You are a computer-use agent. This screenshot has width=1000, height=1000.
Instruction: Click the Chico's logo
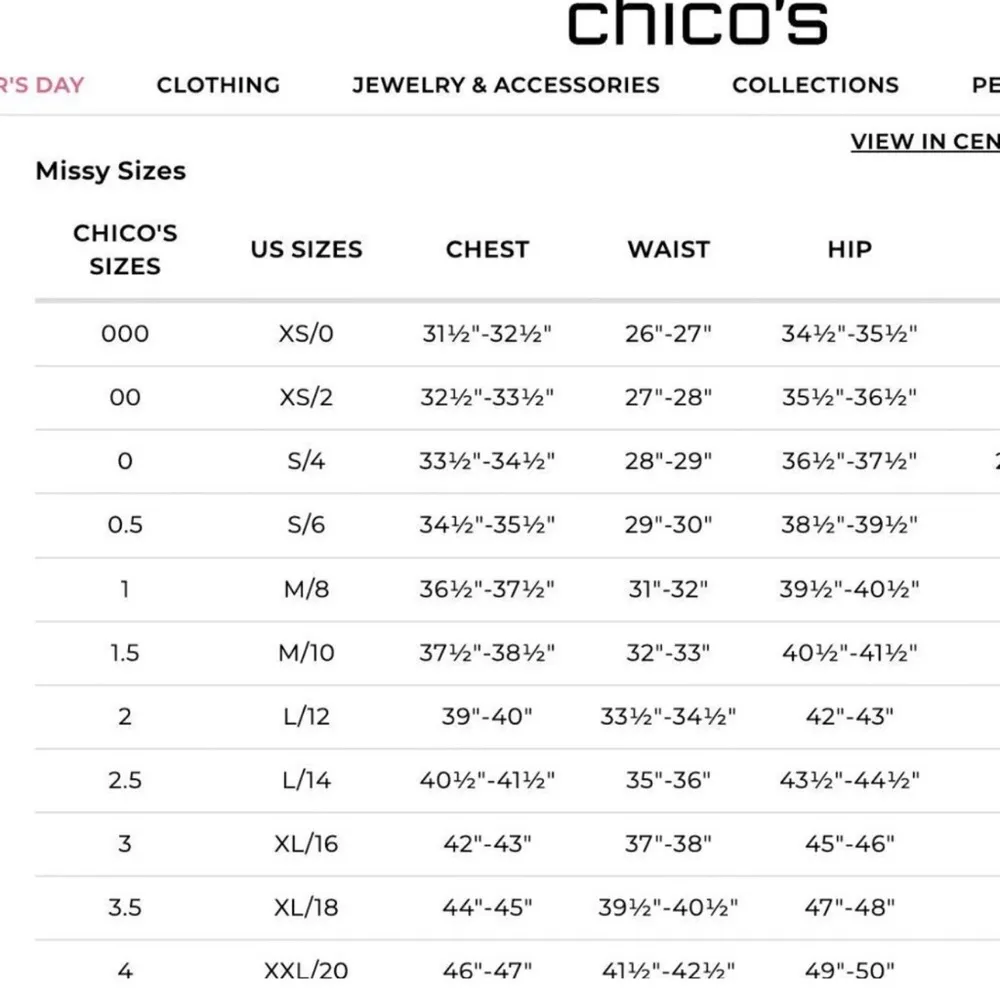coord(697,24)
